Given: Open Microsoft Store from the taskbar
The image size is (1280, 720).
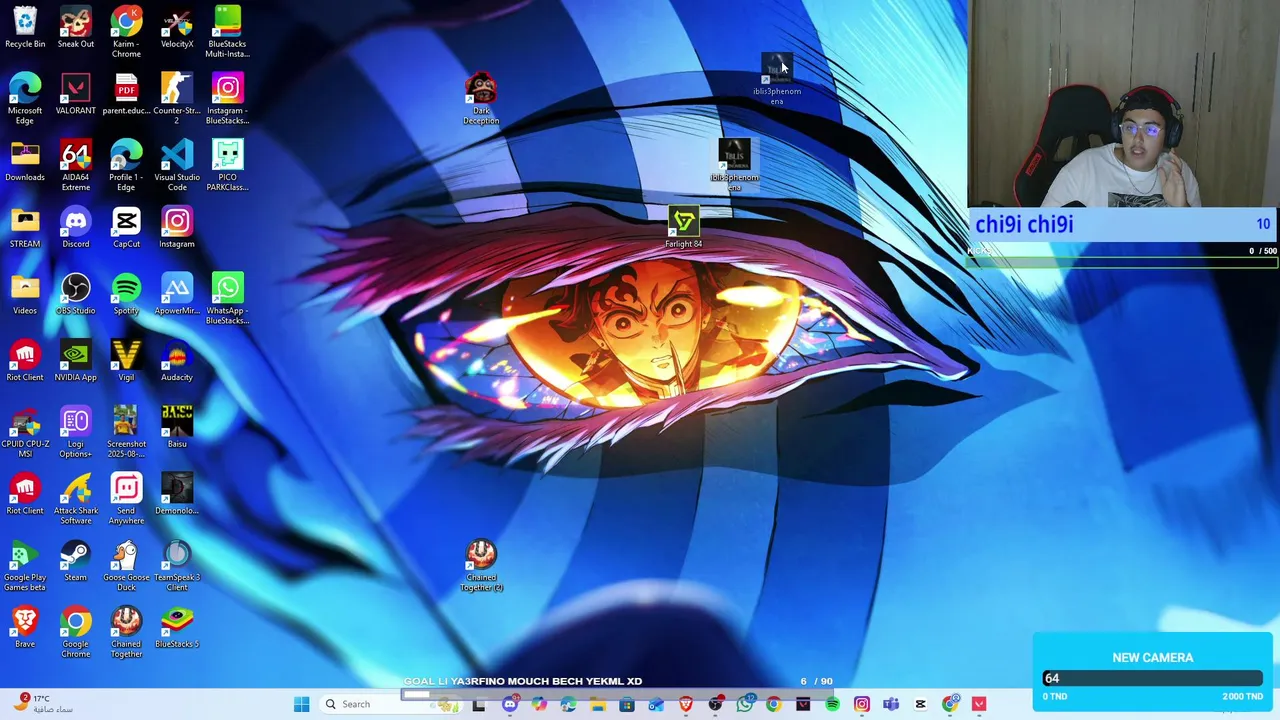Looking at the screenshot, I should (626, 704).
